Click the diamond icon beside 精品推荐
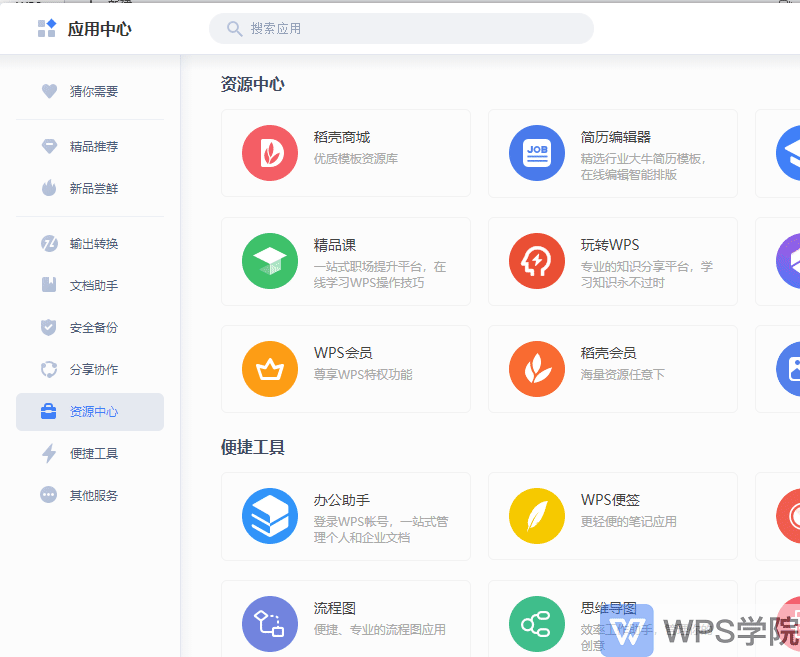 (x=49, y=146)
